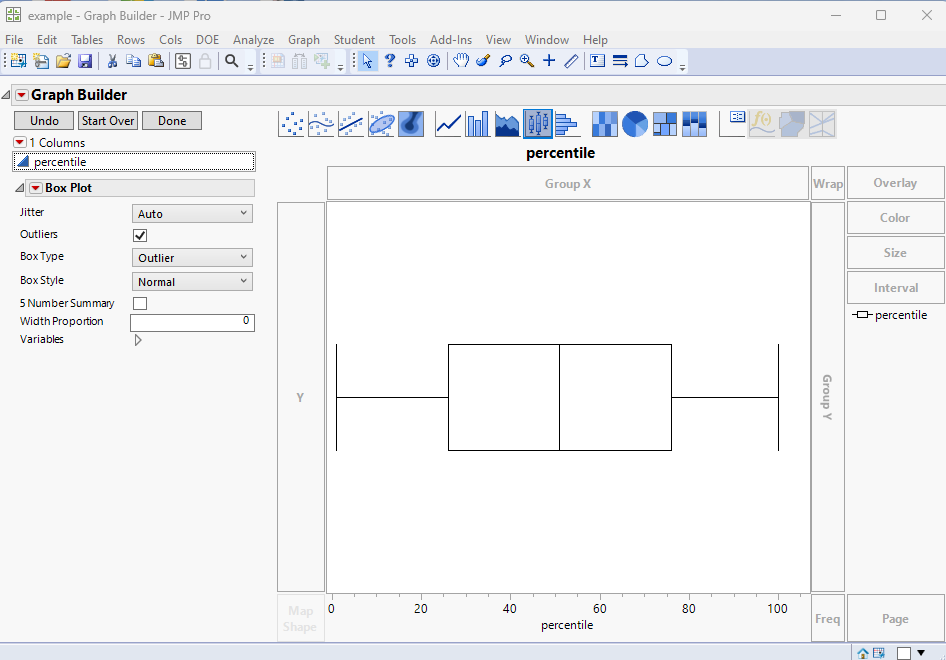Screen dimensions: 946x660
Task: Enable the 5 Number Summary checkbox
Action: 140,303
